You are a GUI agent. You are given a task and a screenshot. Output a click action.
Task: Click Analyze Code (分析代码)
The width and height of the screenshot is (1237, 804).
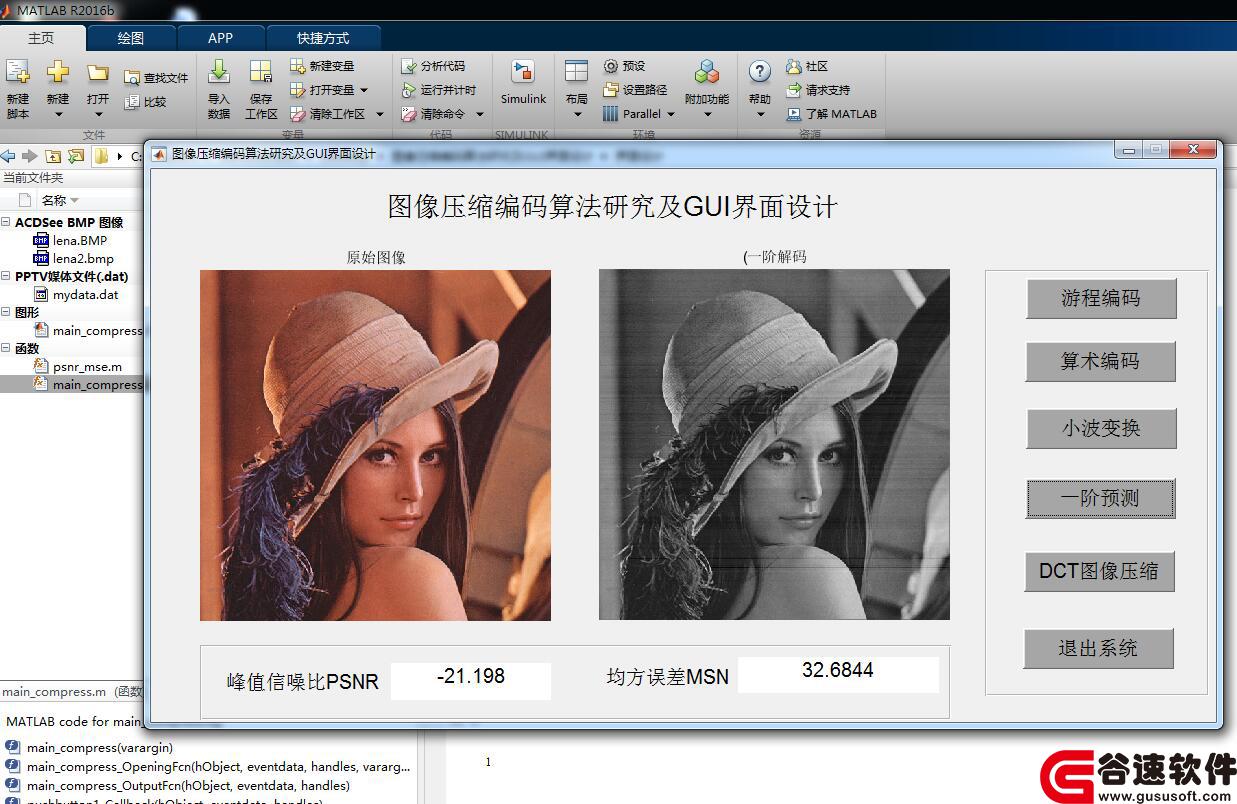(433, 66)
